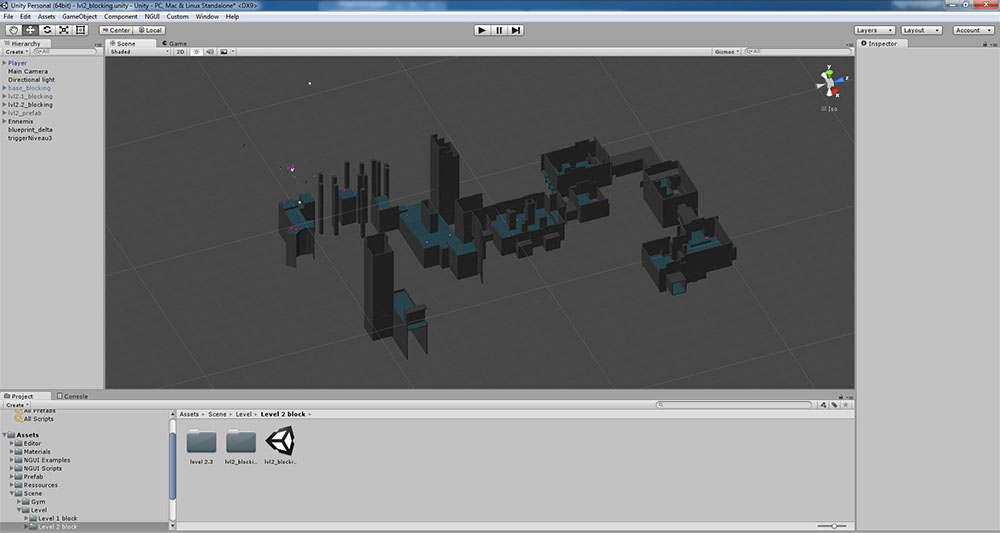Select the Hand tool in the toolbar
Viewport: 1000px width, 533px height.
(x=13, y=30)
